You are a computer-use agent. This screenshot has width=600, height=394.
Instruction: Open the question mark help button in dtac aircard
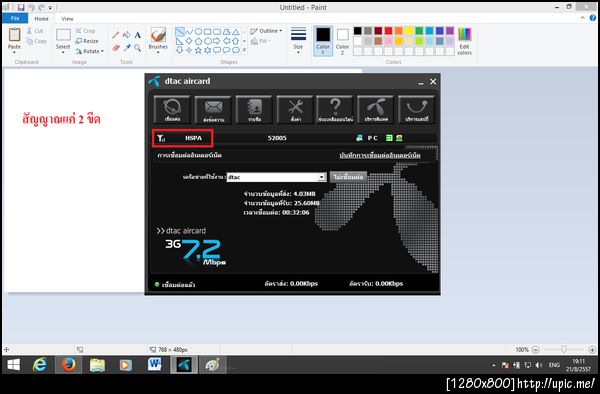[x=336, y=110]
